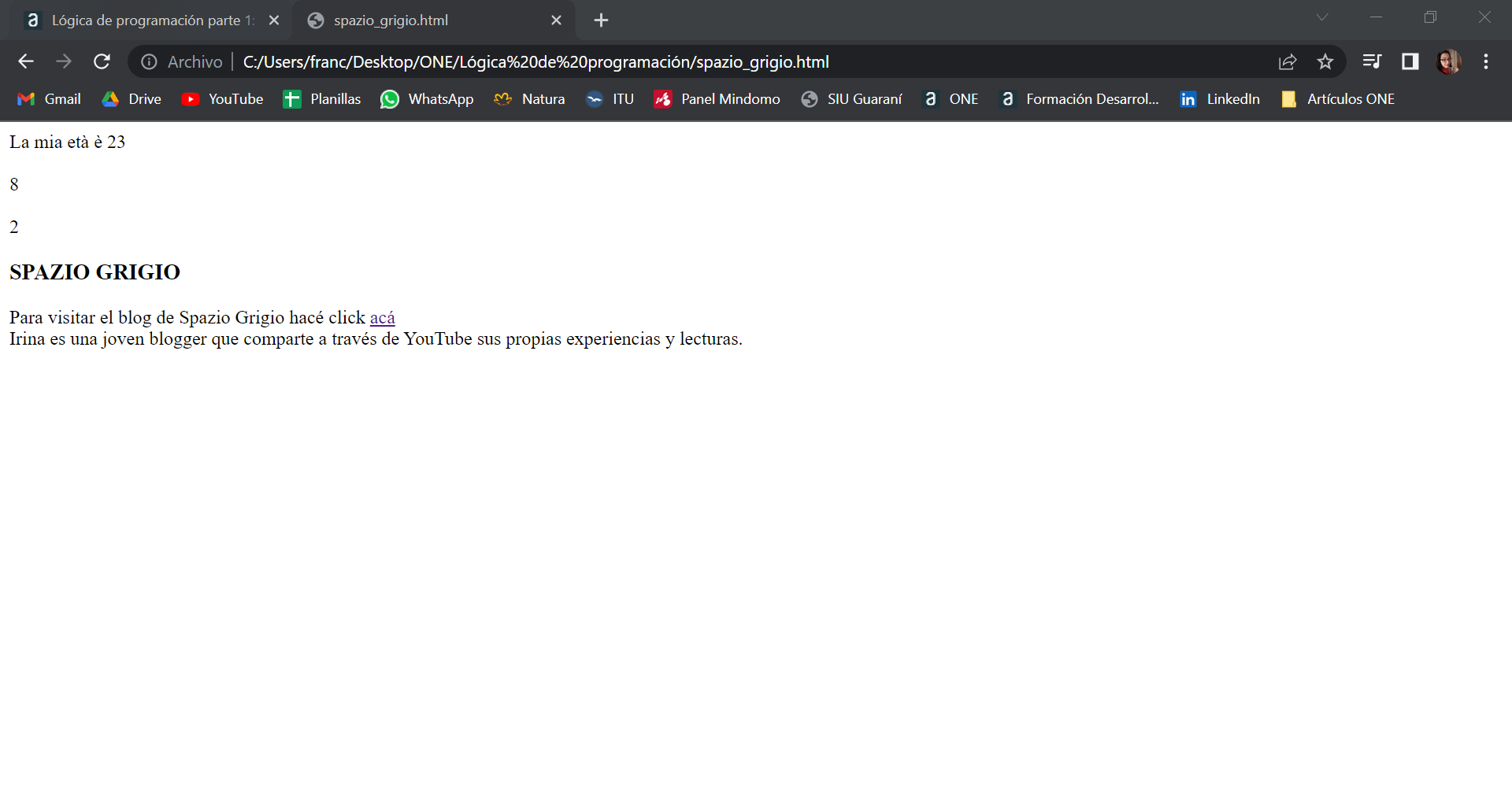Open a new tab with plus
The width and height of the screenshot is (1512, 802).
[x=601, y=20]
